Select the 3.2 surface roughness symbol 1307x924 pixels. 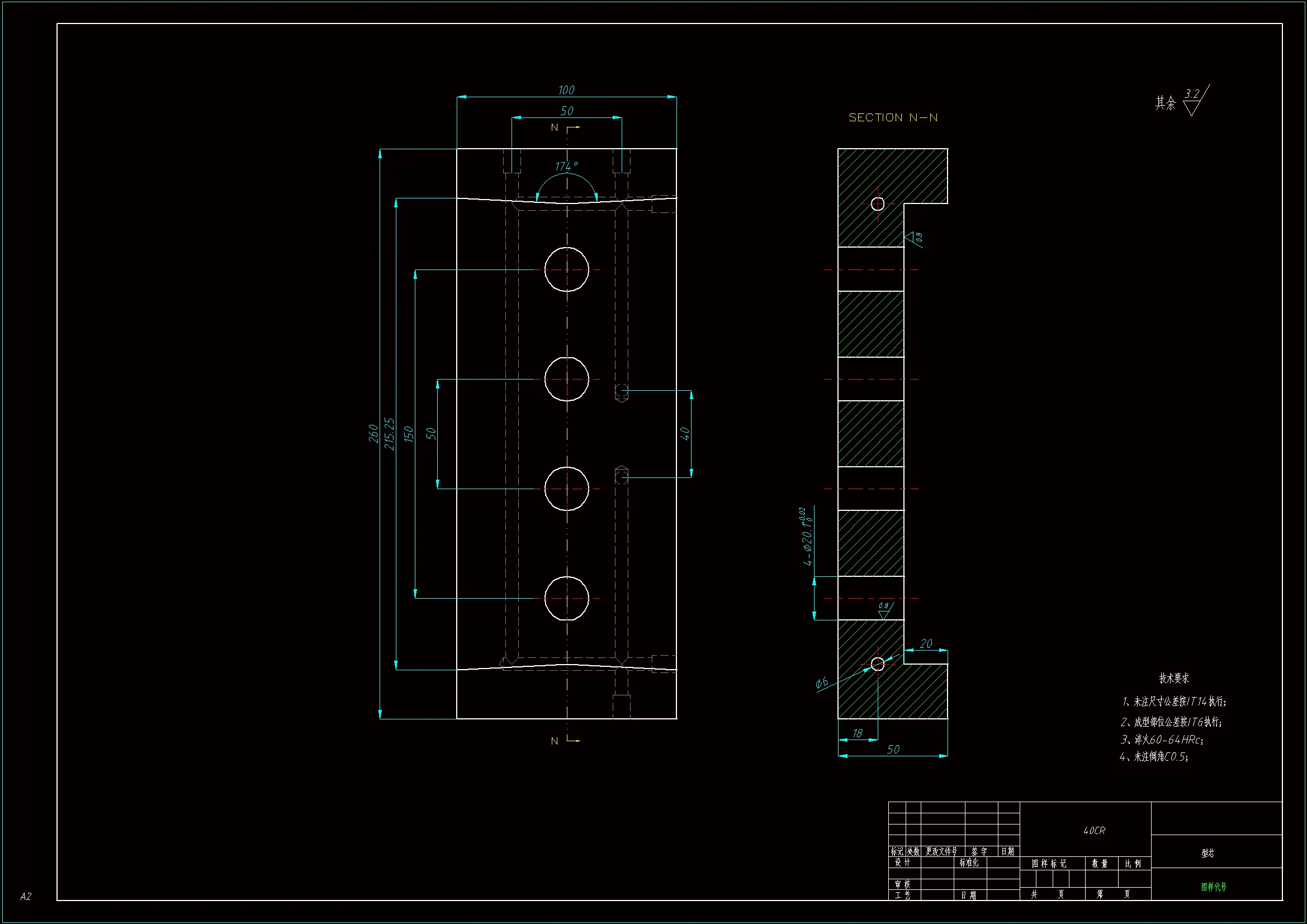[1192, 94]
